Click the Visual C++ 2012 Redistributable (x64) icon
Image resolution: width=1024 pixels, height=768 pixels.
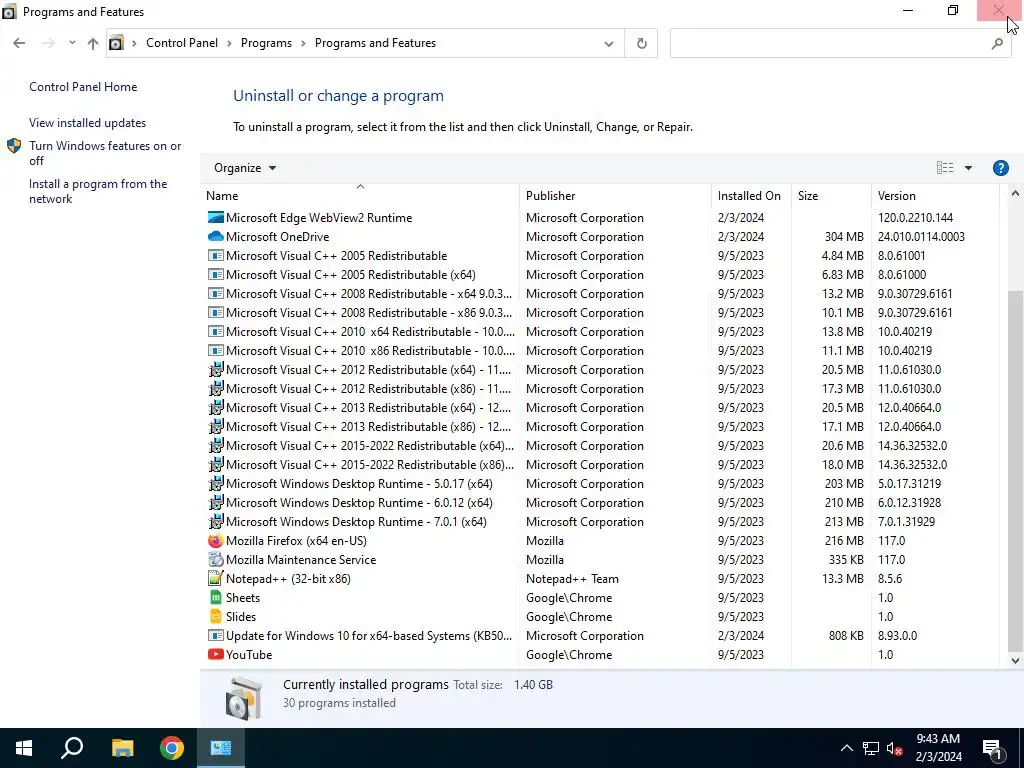[x=216, y=370]
